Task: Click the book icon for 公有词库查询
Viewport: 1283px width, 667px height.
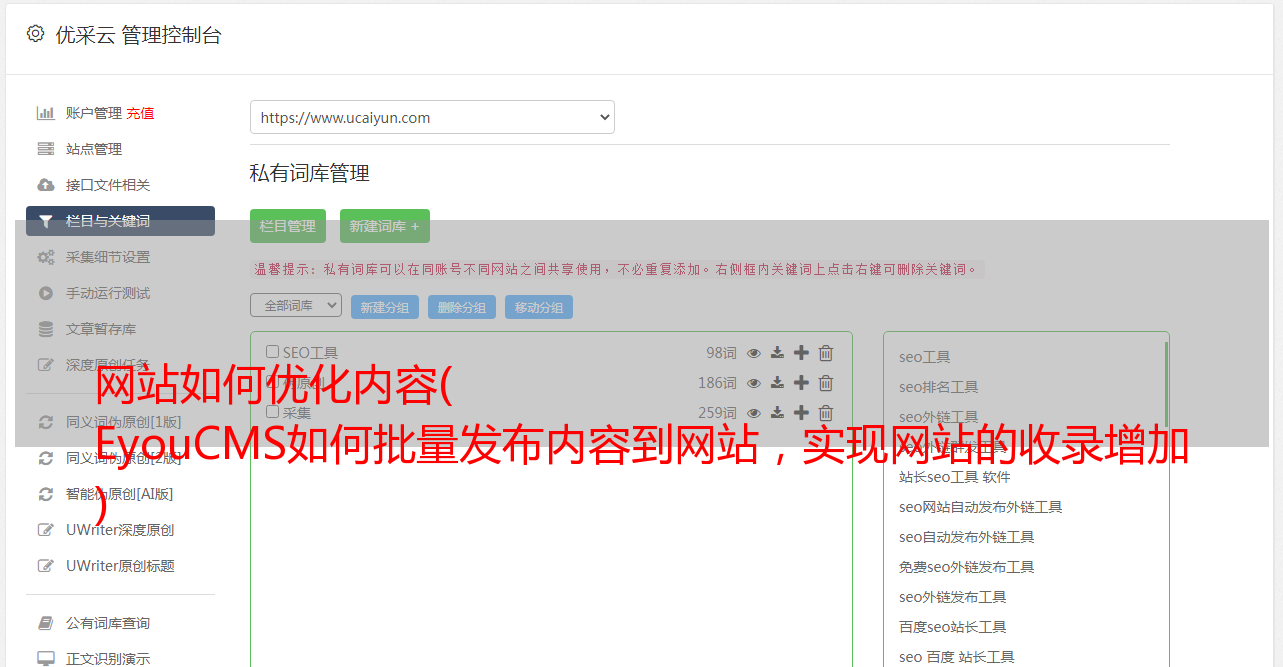Action: point(45,623)
